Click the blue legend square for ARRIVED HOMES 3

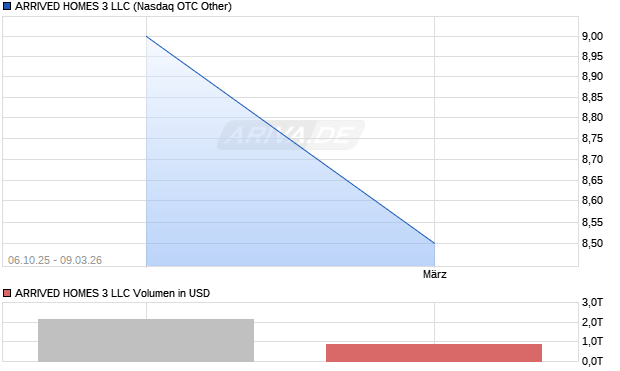tap(7, 6)
